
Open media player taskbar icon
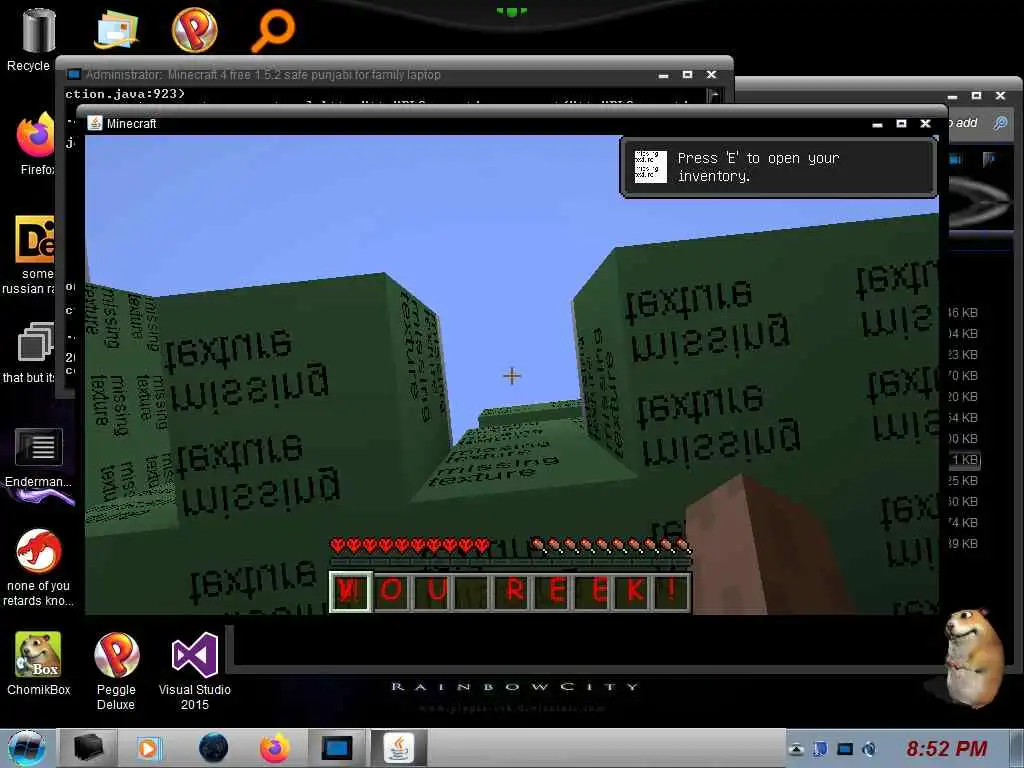point(149,748)
